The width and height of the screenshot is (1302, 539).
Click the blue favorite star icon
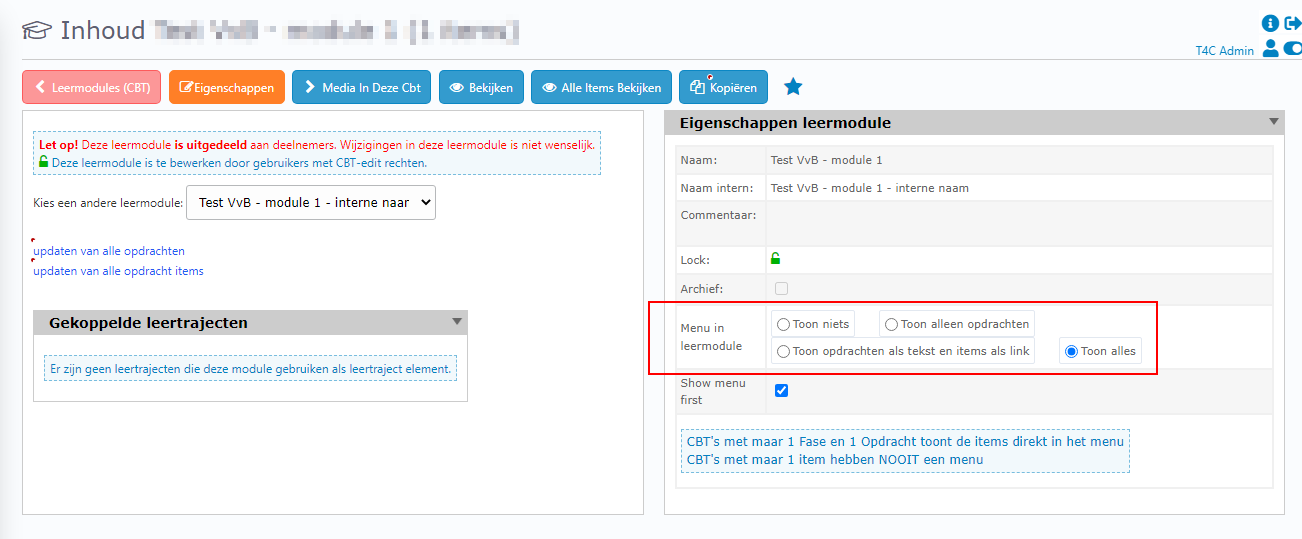pos(793,87)
